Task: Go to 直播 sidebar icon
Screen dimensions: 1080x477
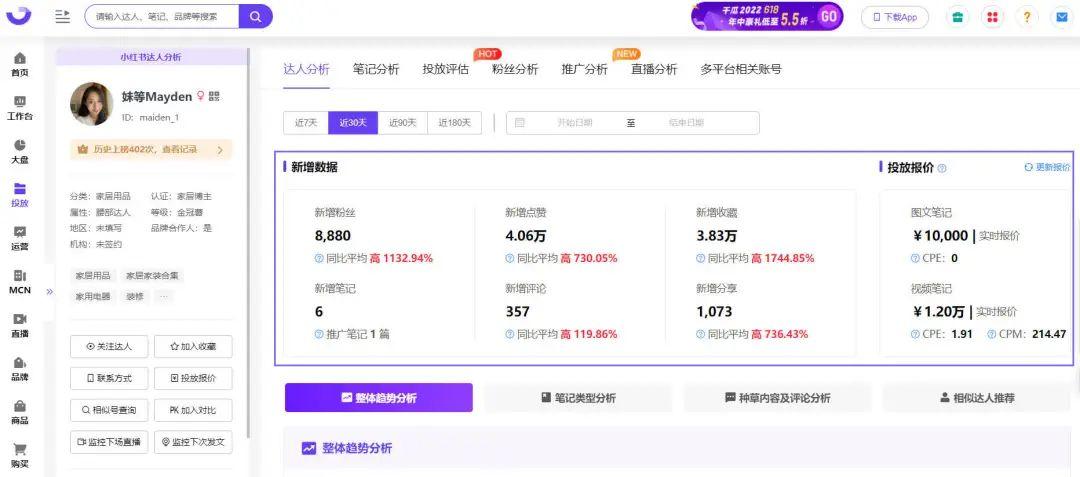Action: [x=20, y=326]
